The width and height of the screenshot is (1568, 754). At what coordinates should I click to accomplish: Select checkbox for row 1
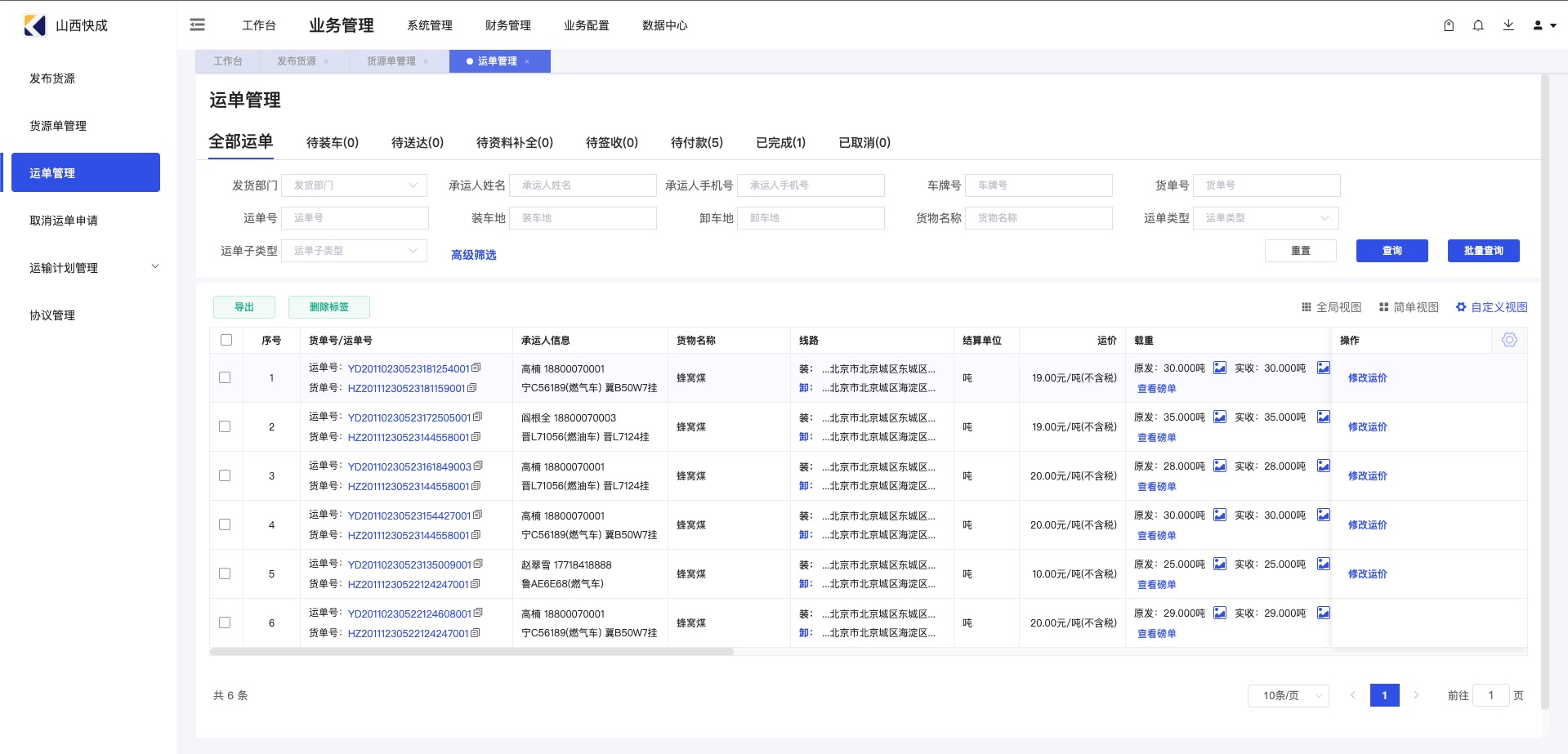tap(225, 377)
